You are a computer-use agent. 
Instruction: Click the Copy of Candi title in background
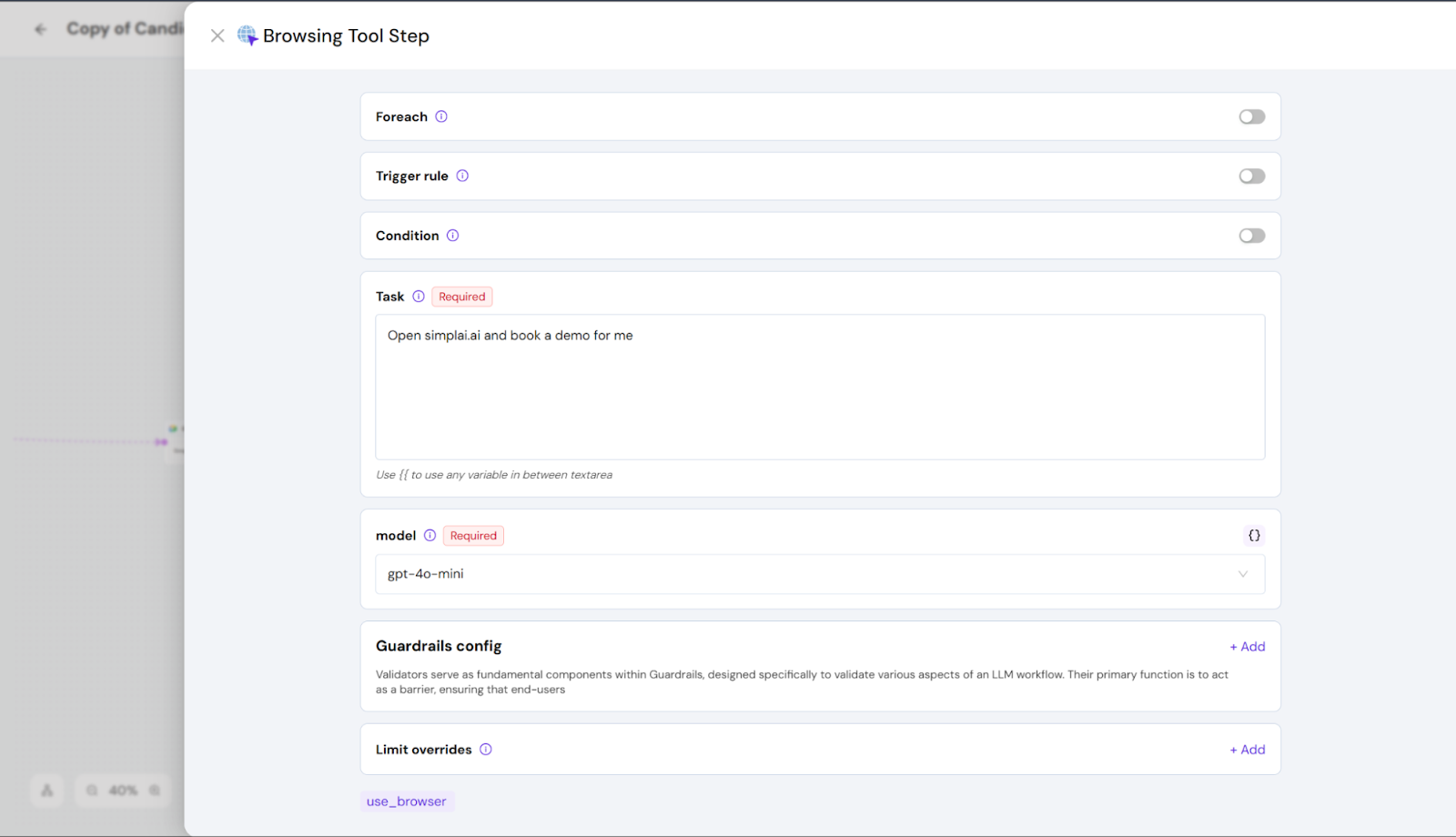pyautogui.click(x=125, y=29)
